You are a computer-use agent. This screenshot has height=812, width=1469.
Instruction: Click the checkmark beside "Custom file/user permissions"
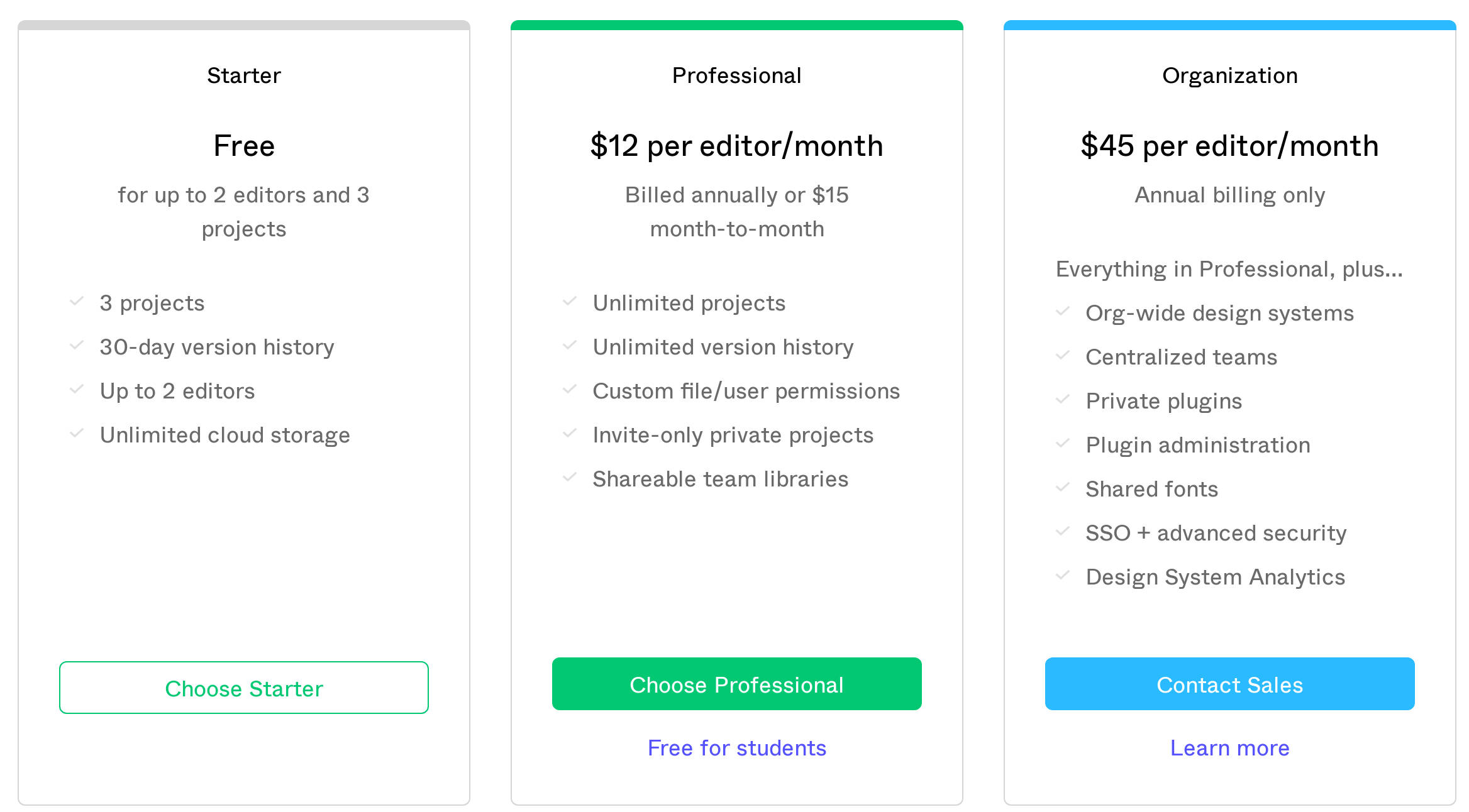click(570, 388)
